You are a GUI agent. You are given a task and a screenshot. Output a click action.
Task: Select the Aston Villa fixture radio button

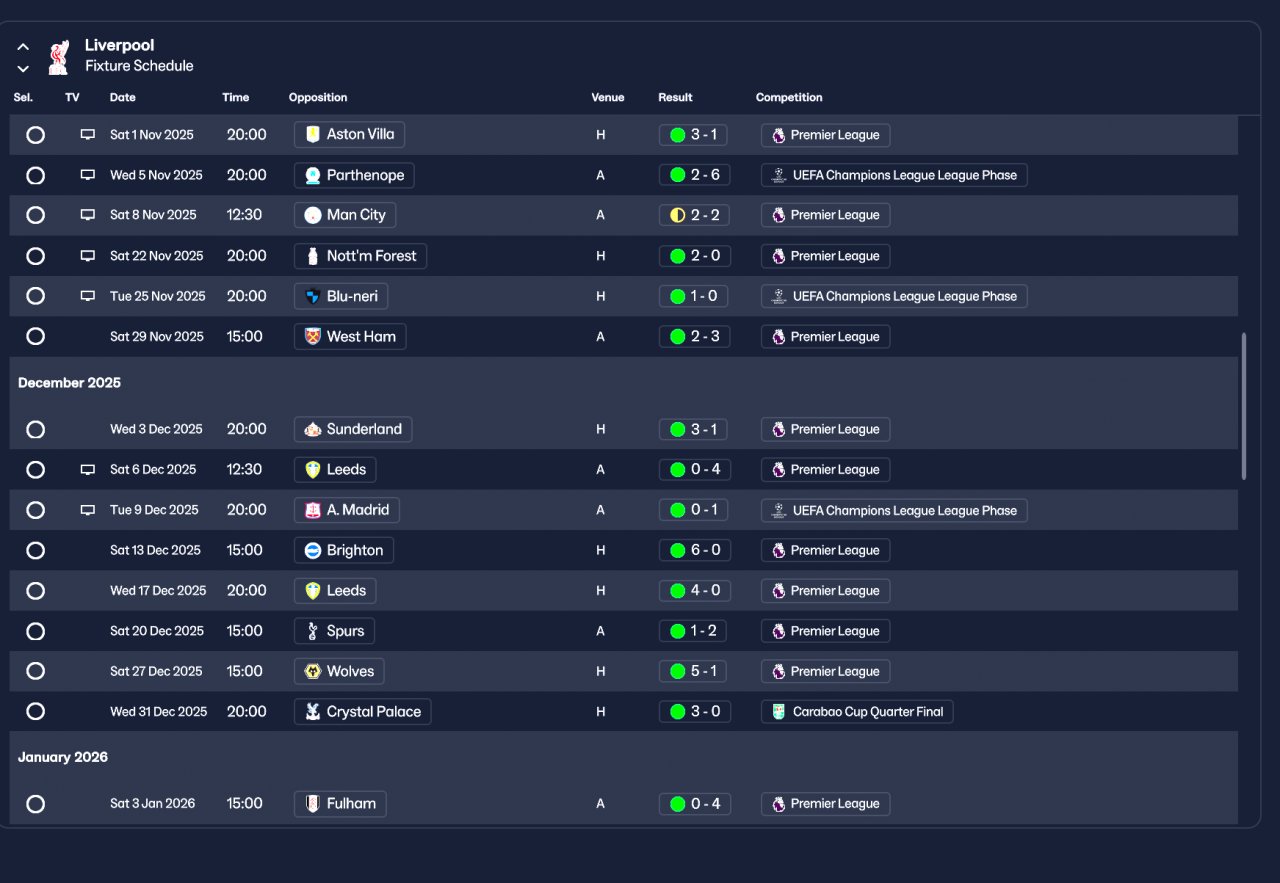point(35,135)
